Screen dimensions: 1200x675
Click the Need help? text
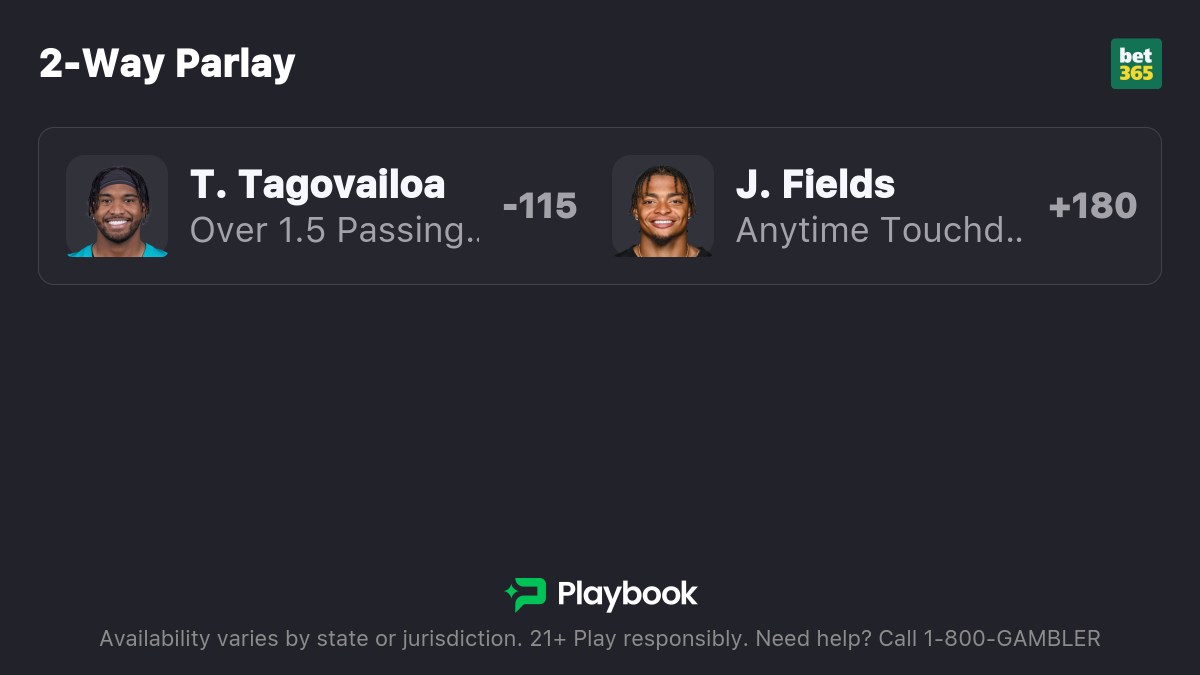pyautogui.click(x=813, y=638)
